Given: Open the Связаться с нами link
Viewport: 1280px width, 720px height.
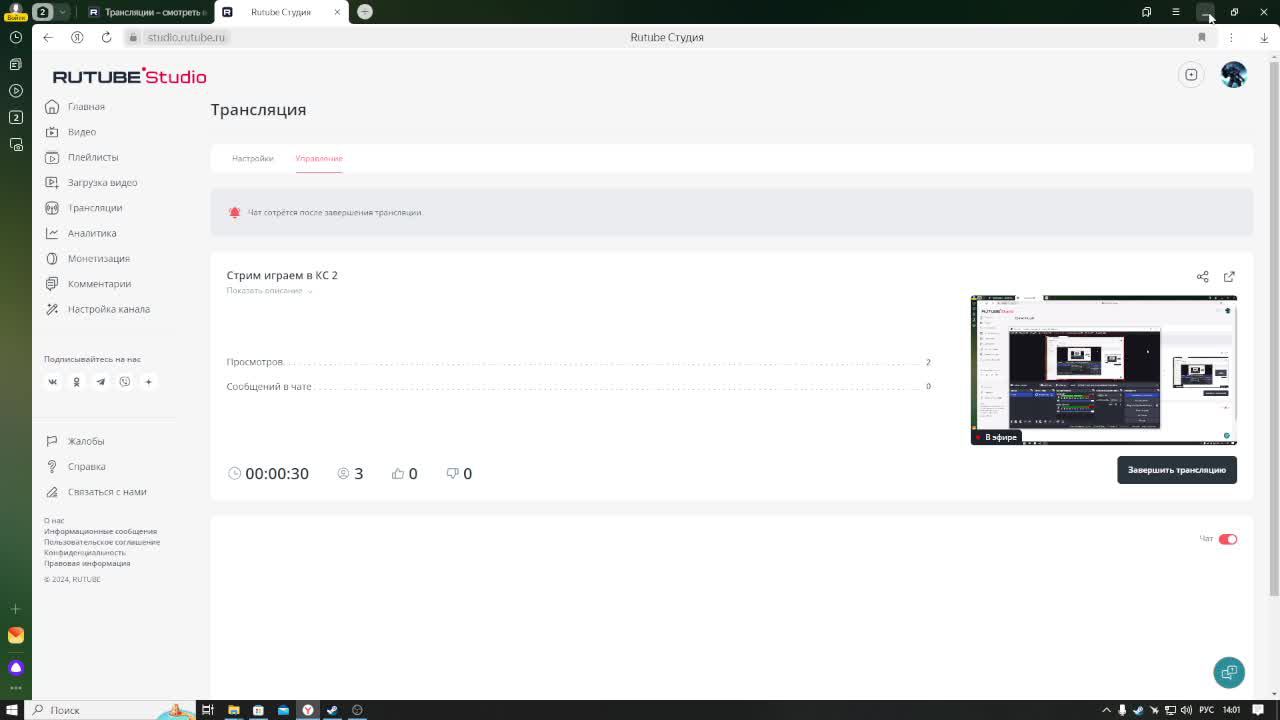Looking at the screenshot, I should [107, 492].
